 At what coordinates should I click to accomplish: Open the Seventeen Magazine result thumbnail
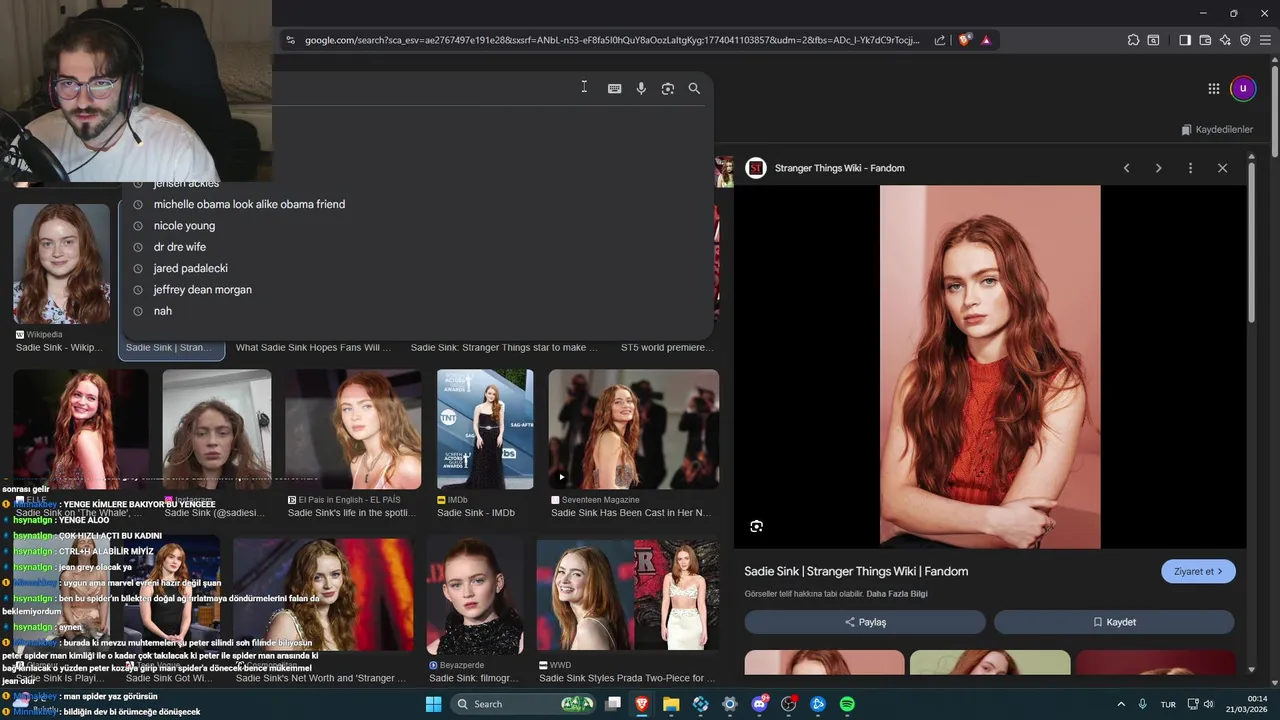(634, 430)
